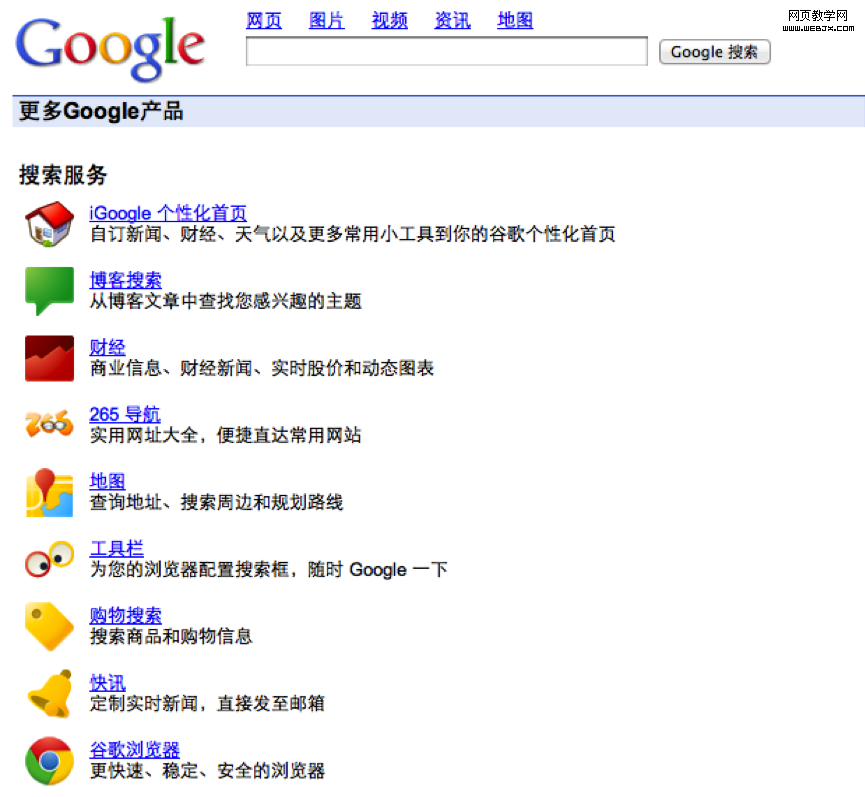Go to the 资讯 news tab
The image size is (865, 797).
(452, 20)
